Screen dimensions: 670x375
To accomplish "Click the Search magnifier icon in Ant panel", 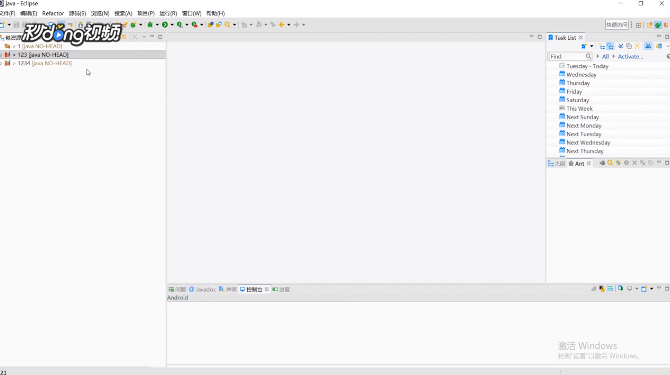I will pyautogui.click(x=610, y=163).
